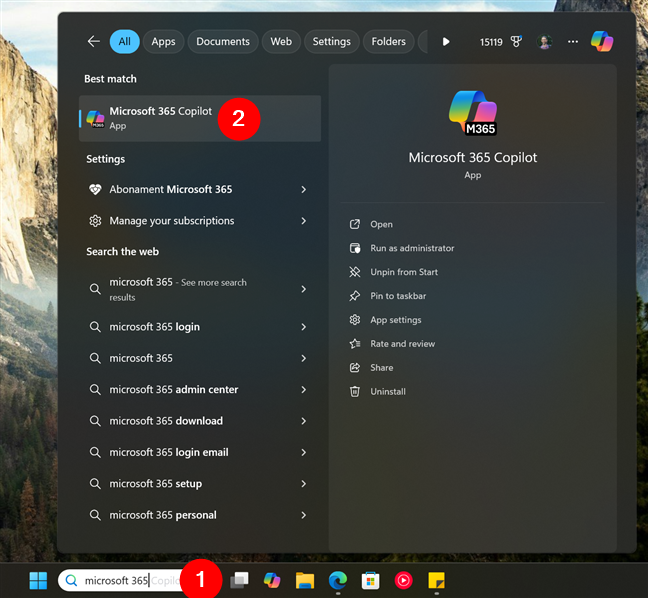Choose Uninstall in app actions
This screenshot has height=598, width=648.
click(x=388, y=392)
